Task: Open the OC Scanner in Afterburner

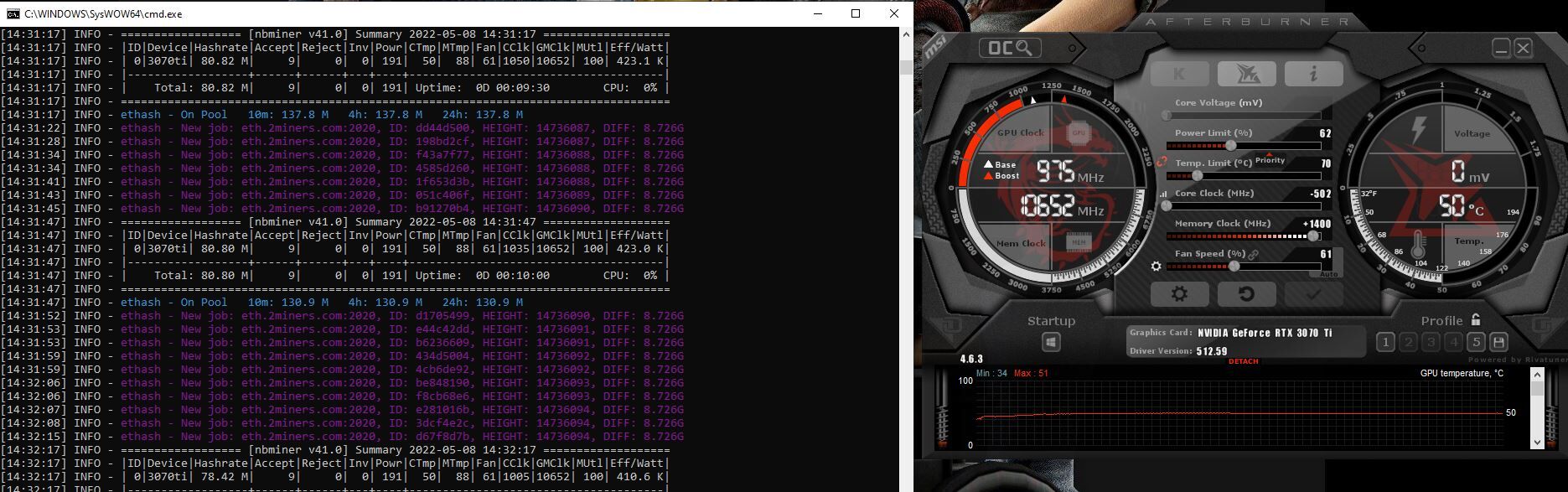Action: click(1010, 49)
